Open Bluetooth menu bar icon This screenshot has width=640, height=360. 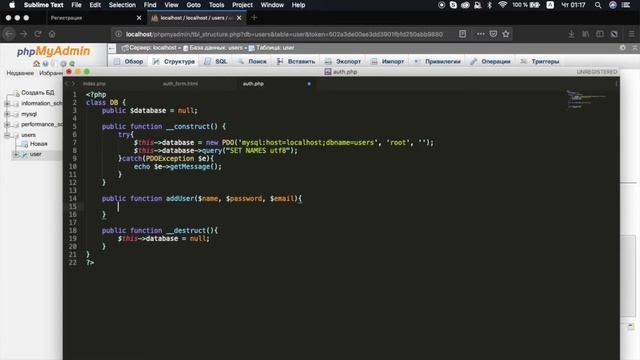click(489, 5)
